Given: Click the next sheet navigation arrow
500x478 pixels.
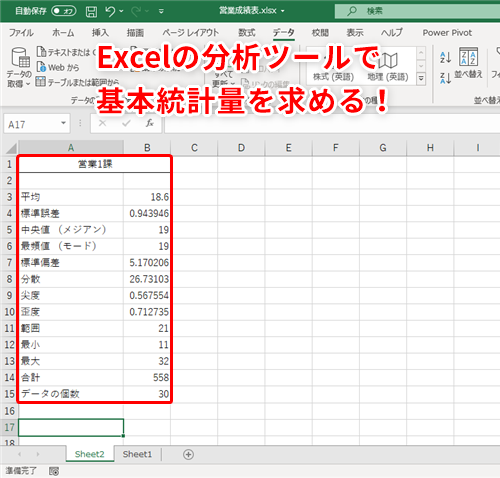Looking at the screenshot, I should pos(38,454).
